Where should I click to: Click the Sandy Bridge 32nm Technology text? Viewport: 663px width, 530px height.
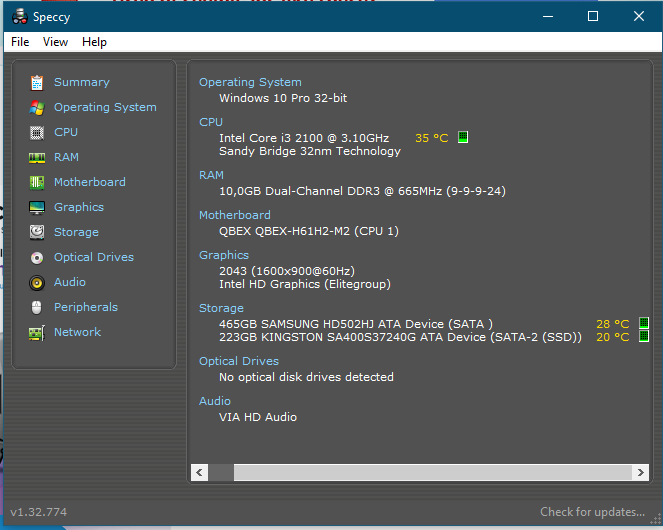[310, 151]
